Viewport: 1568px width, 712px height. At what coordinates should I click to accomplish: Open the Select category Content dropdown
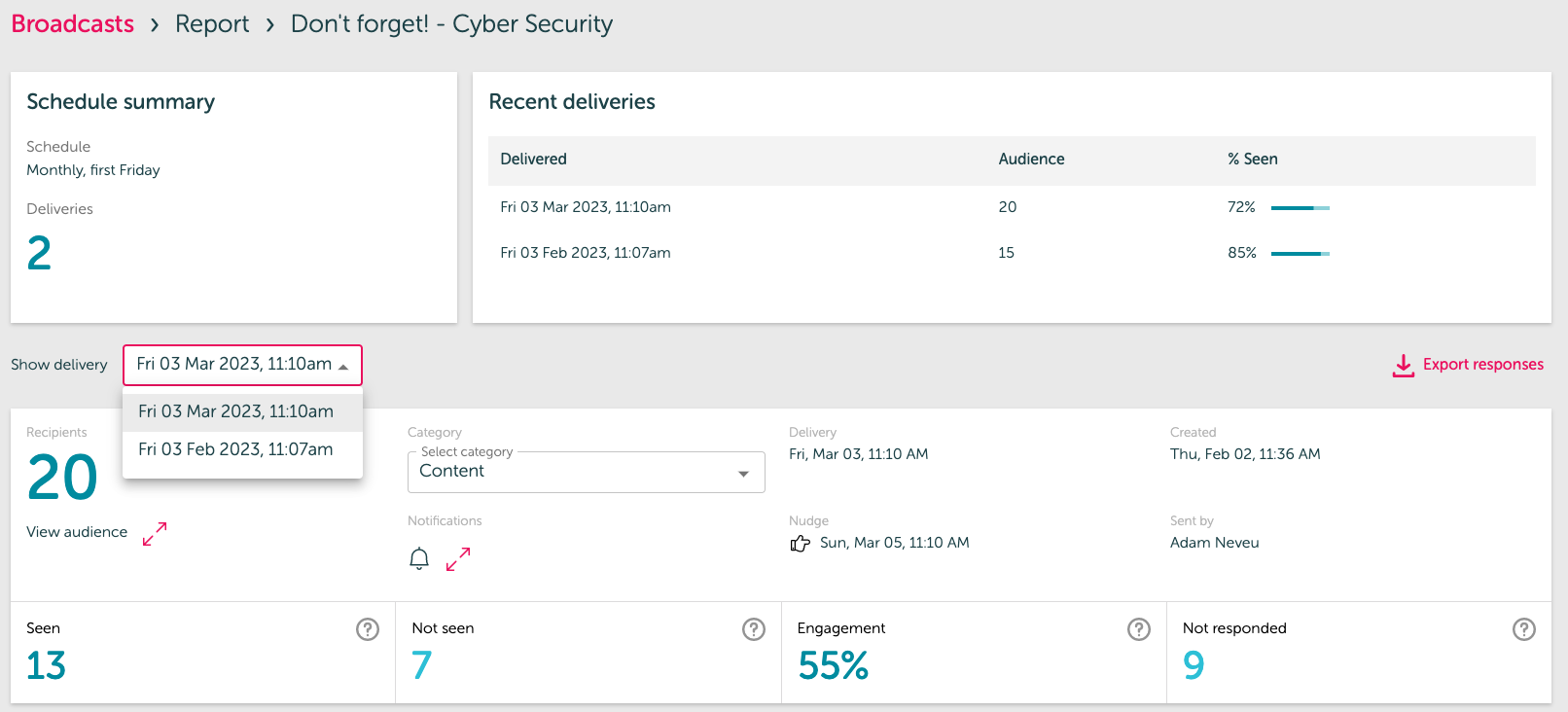587,472
